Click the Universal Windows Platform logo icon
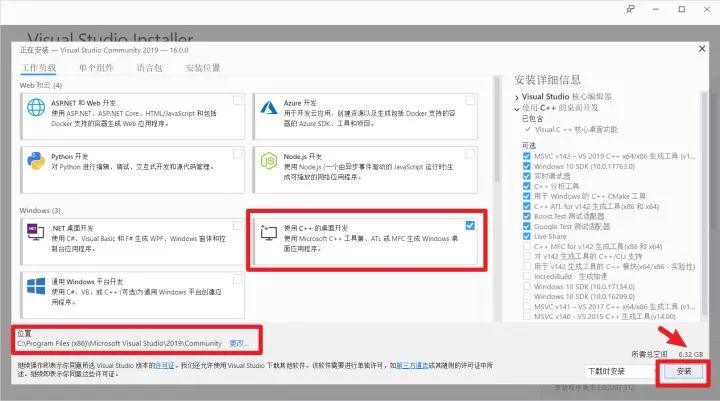This screenshot has width=720, height=401. pyautogui.click(x=36, y=286)
